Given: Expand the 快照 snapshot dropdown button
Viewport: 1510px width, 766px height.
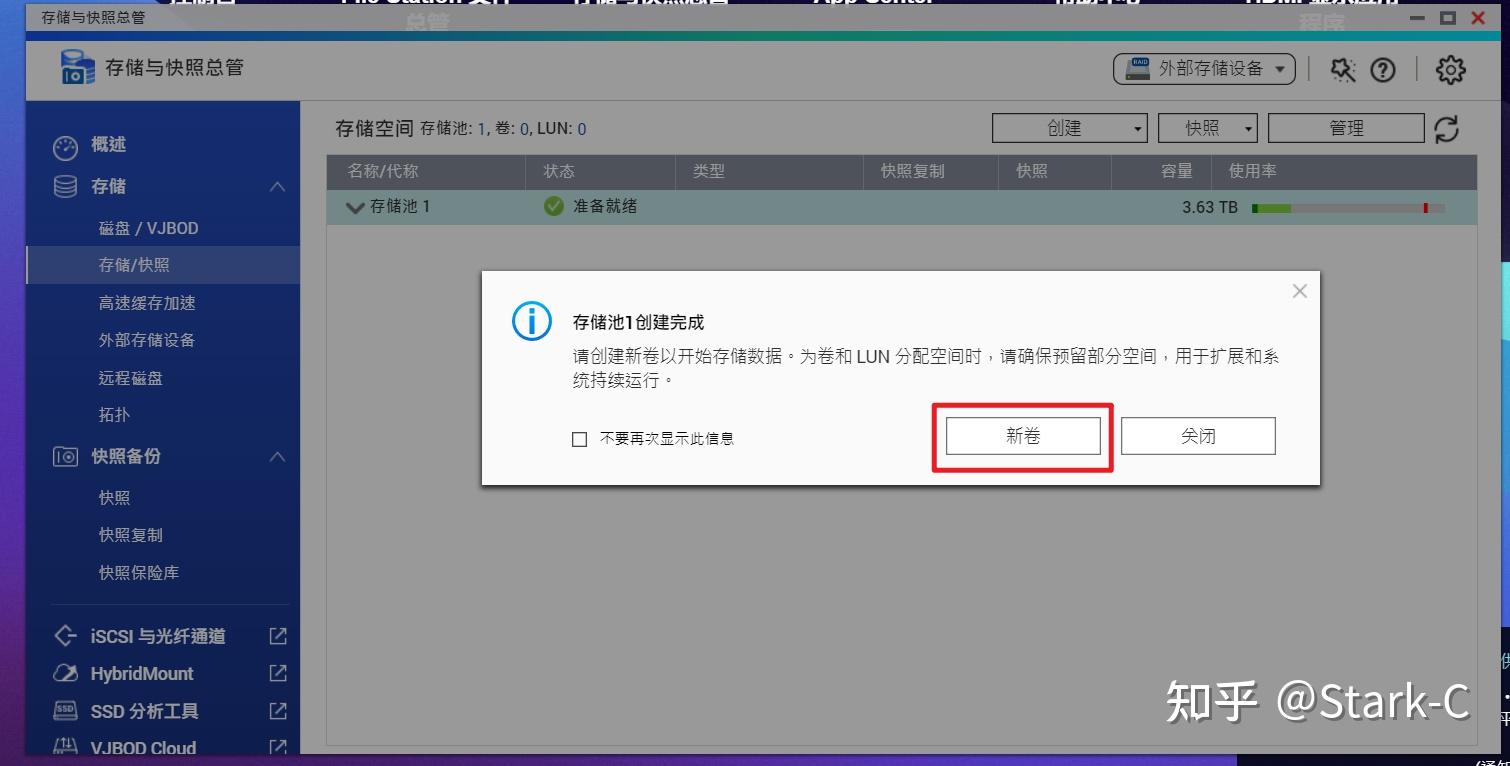Looking at the screenshot, I should tap(1208, 128).
